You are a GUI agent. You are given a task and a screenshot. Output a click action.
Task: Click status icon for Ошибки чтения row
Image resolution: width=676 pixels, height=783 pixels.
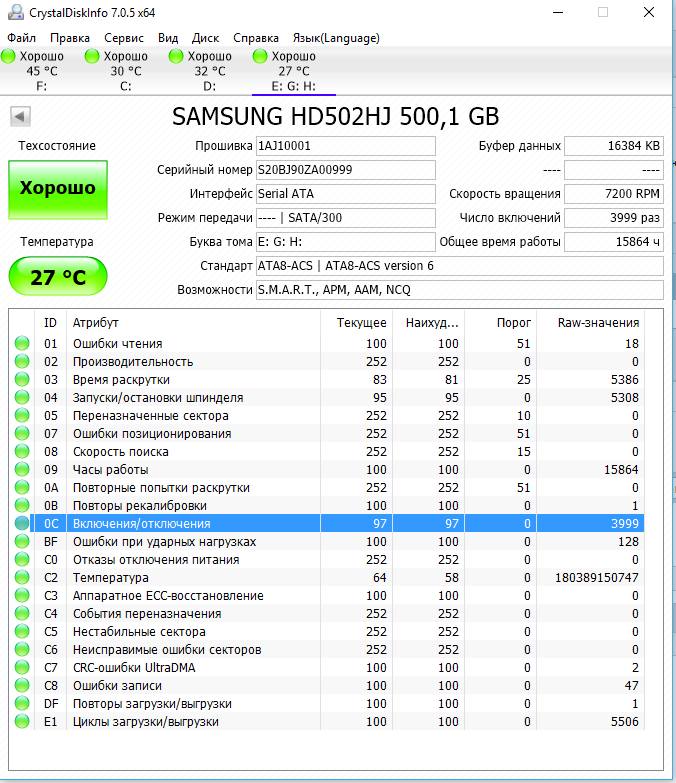click(22, 343)
